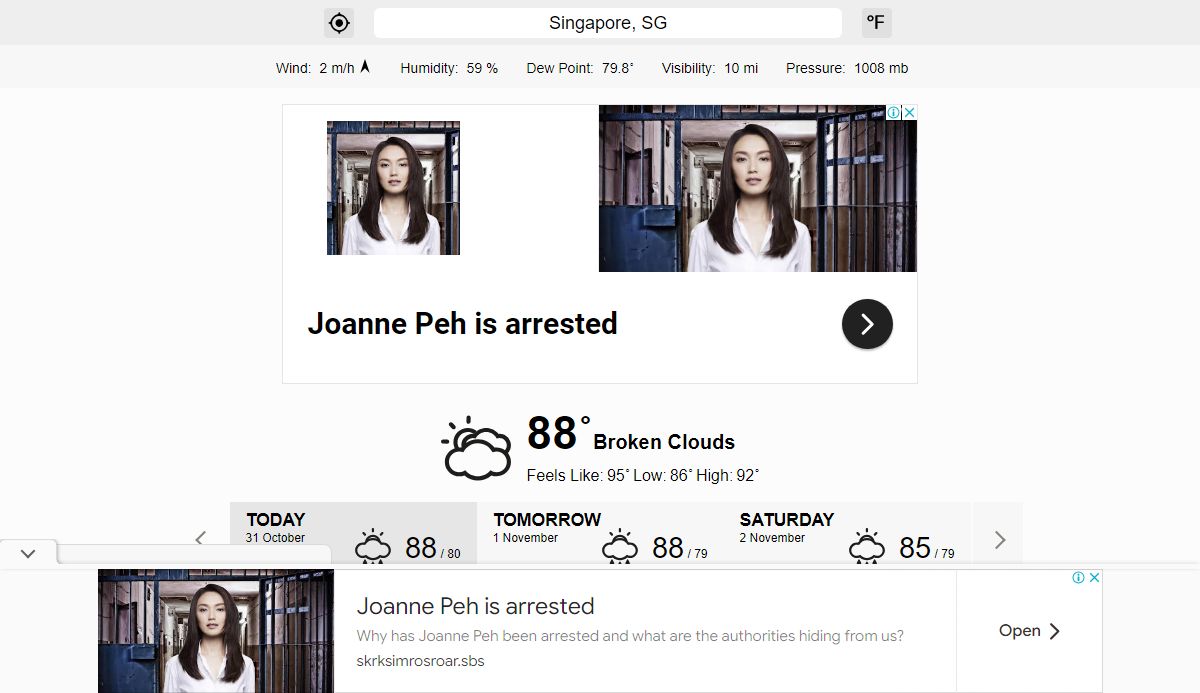Click the right arrow to see next forecast days
The image size is (1200, 693).
click(x=999, y=540)
